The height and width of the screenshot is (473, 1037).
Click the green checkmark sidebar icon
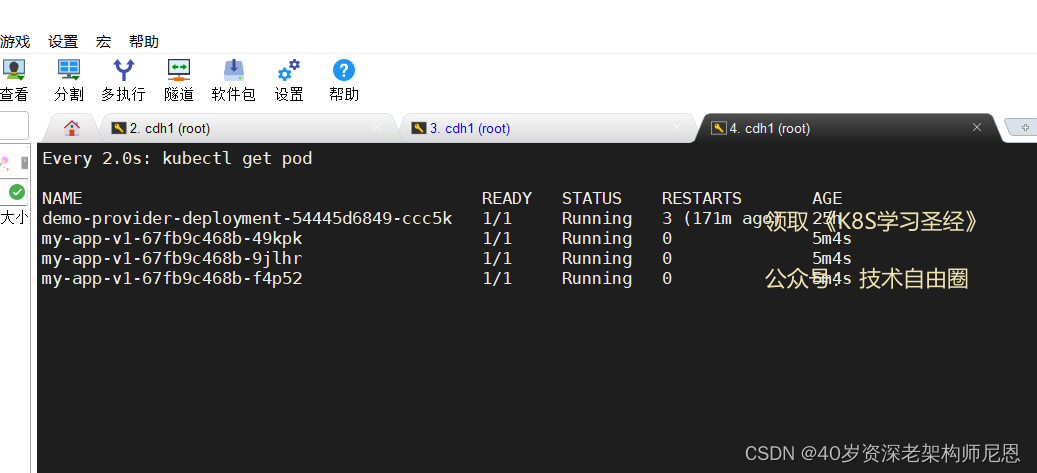17,192
